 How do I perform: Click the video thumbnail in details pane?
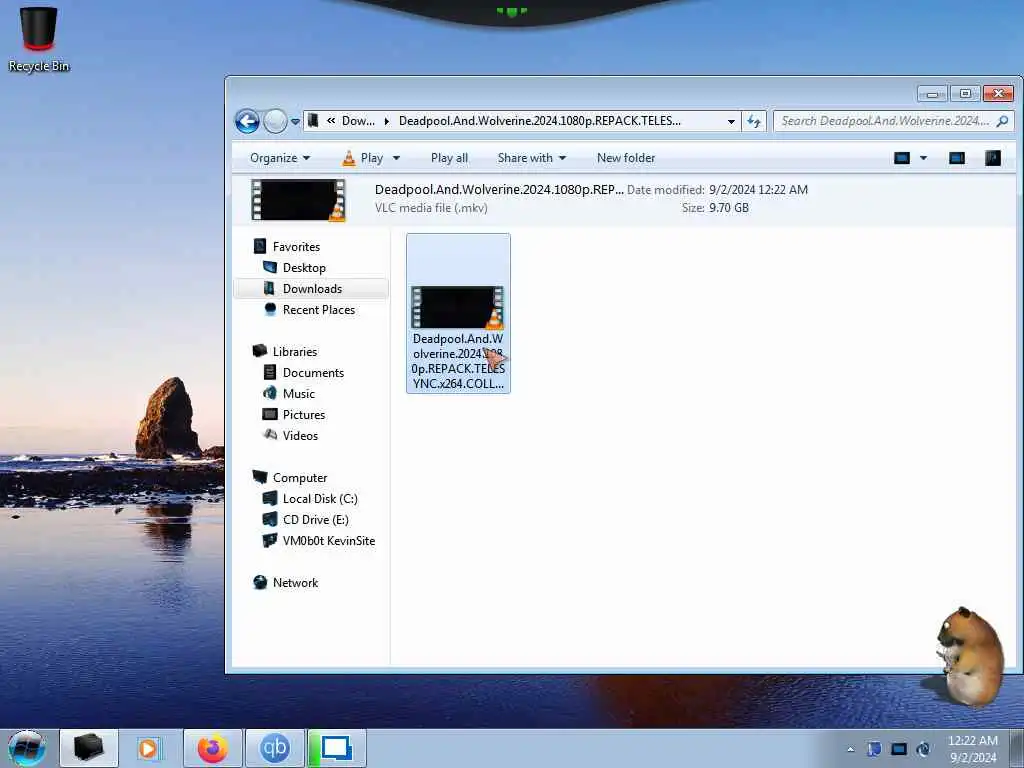coord(299,200)
